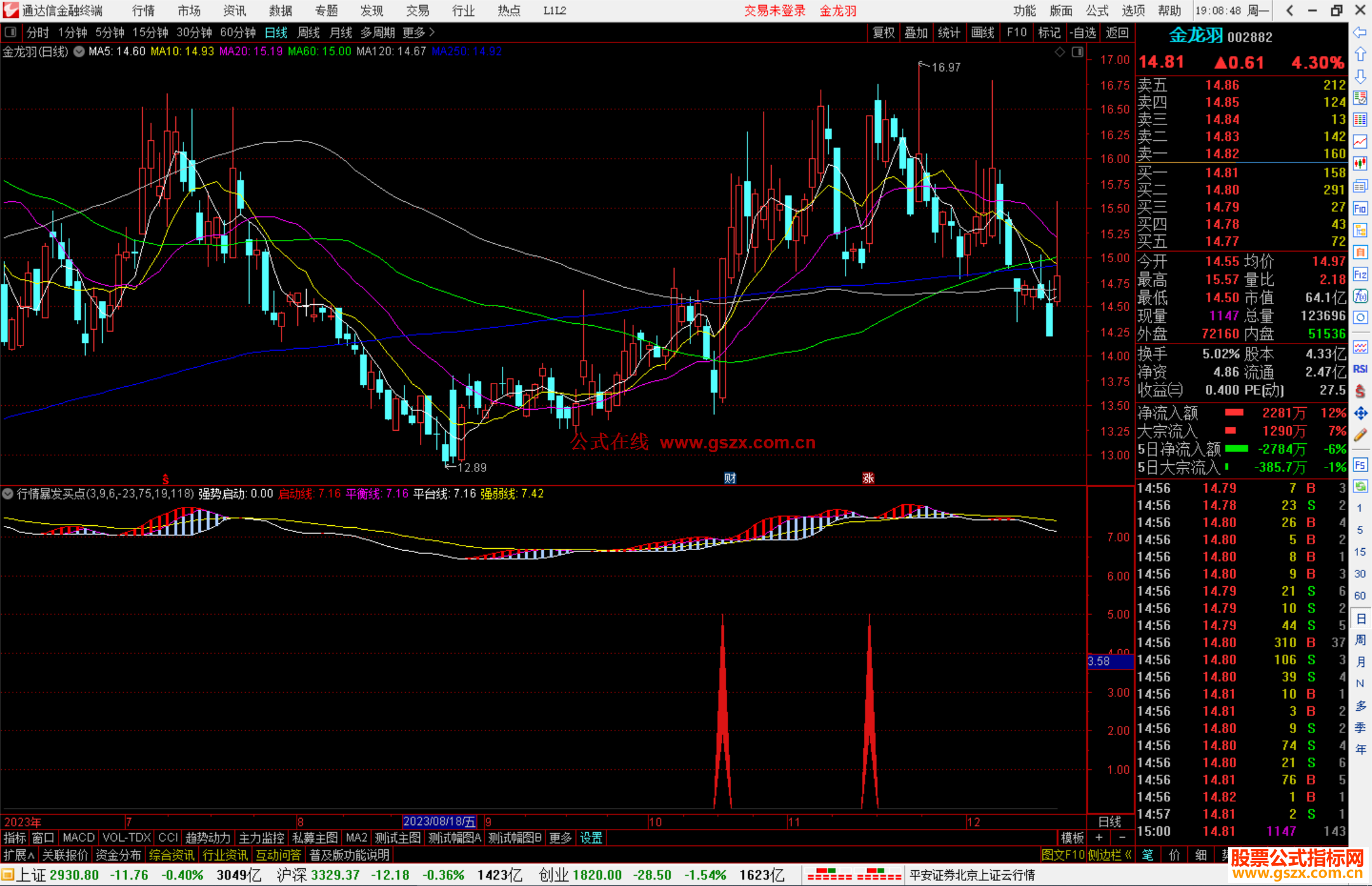This screenshot has height=886, width=1372.
Task: Expand the 扩展 panel at bottom left
Action: [19, 855]
